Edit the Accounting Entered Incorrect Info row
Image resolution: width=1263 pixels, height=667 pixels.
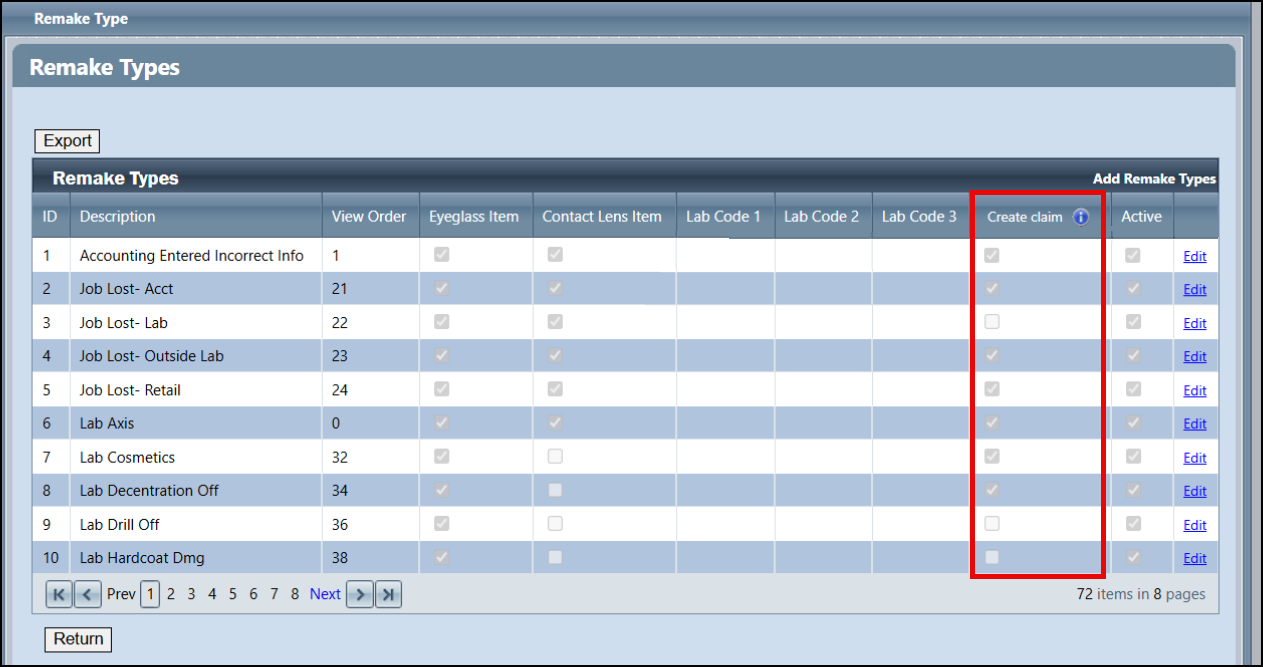(x=1194, y=257)
